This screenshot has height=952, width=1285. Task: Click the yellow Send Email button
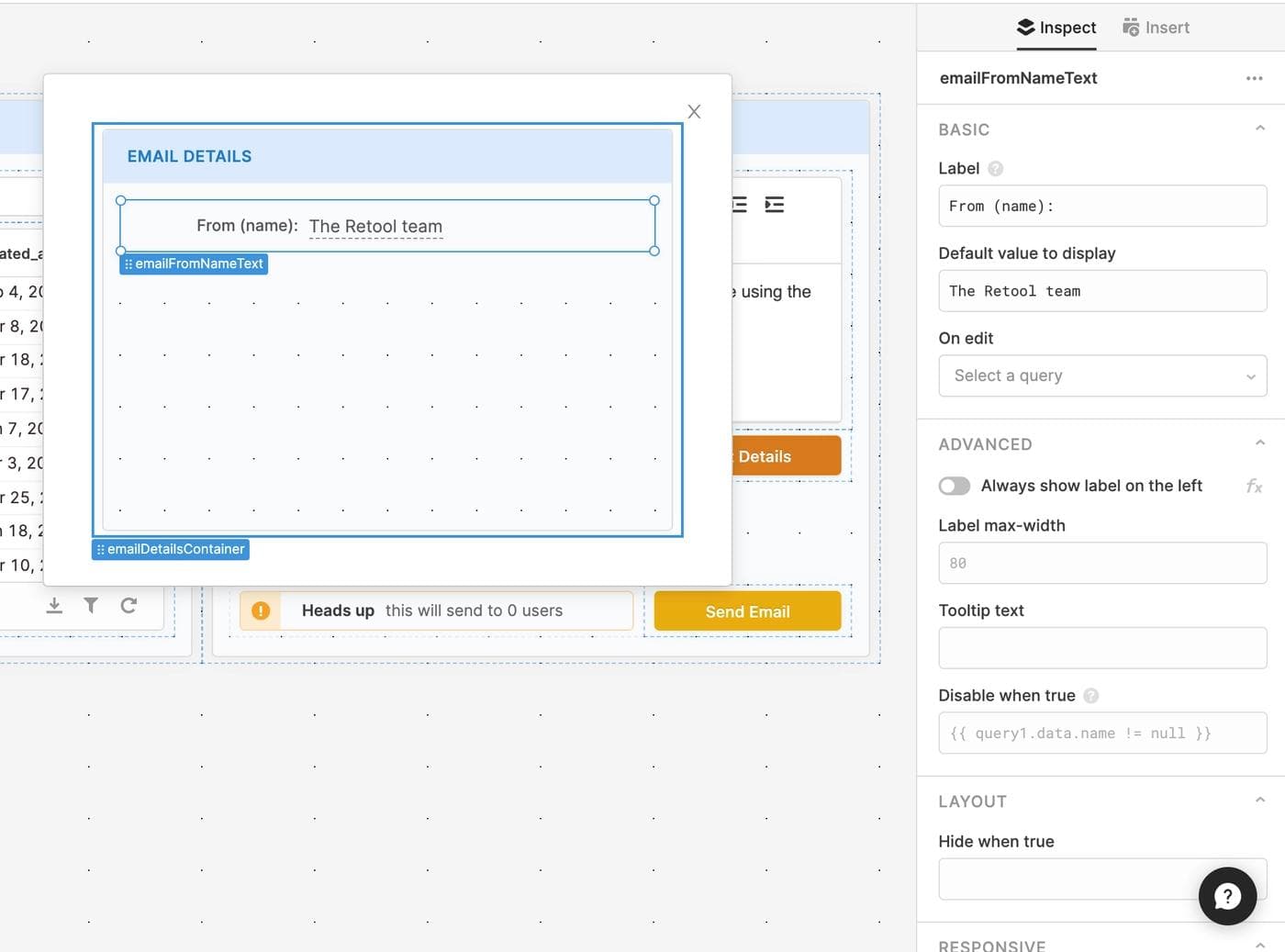[x=747, y=611]
